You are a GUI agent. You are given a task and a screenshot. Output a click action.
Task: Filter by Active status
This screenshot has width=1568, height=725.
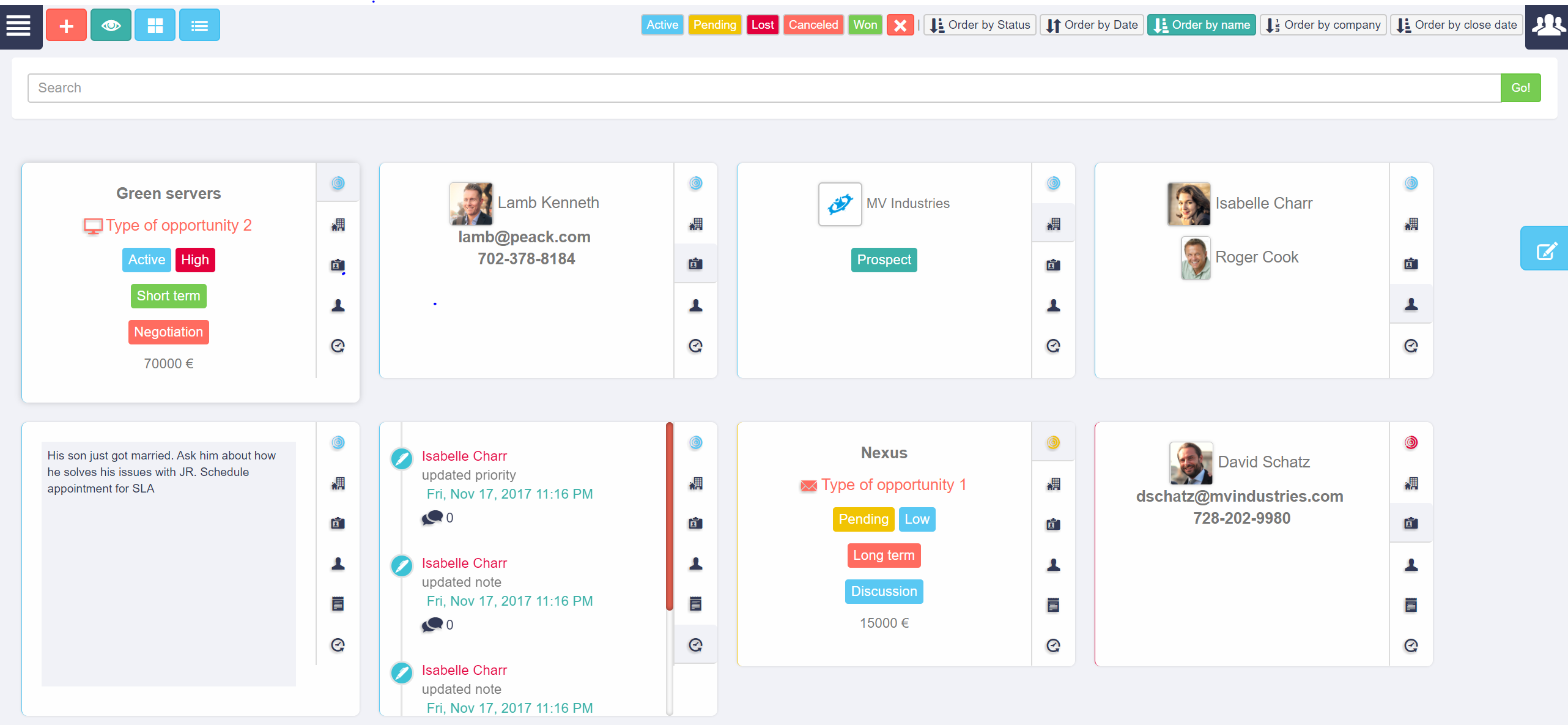pyautogui.click(x=662, y=25)
